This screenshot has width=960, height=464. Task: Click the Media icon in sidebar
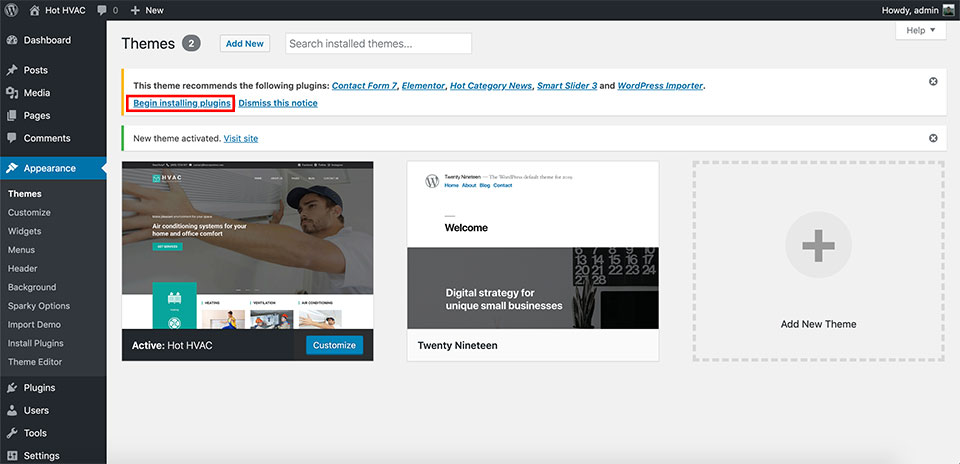[x=12, y=93]
